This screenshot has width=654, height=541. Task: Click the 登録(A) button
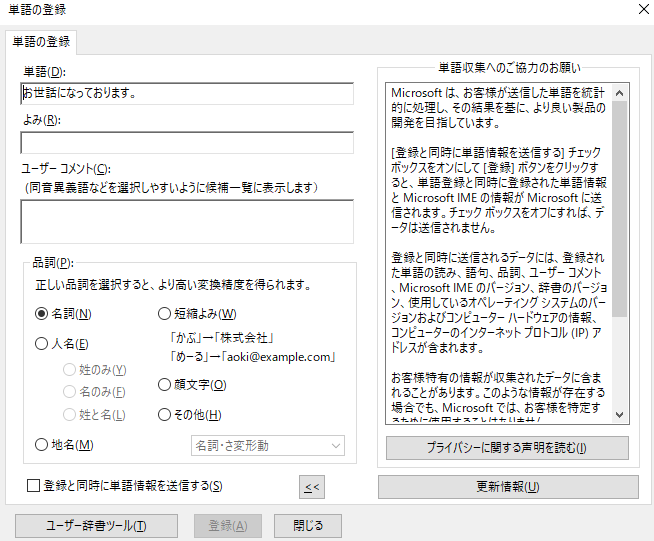[x=228, y=526]
